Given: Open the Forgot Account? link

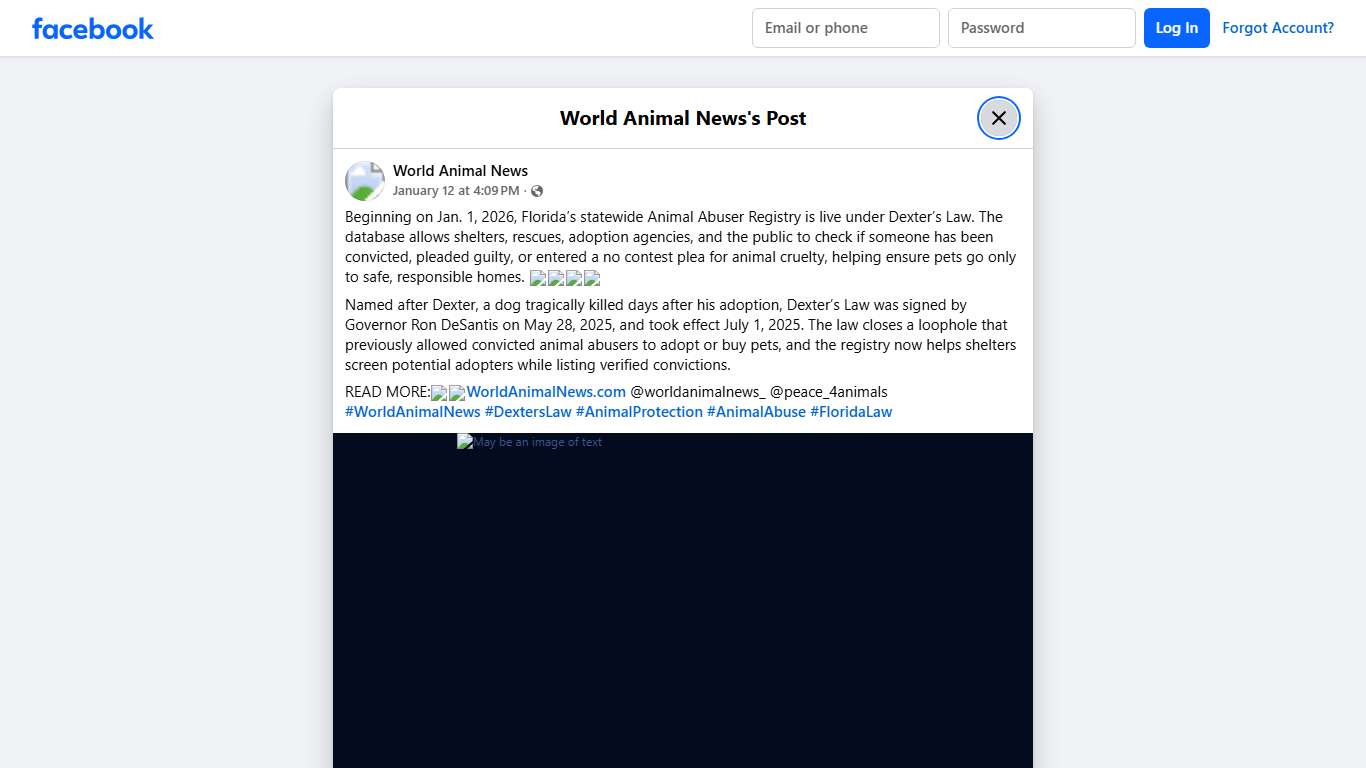Looking at the screenshot, I should click(1277, 28).
